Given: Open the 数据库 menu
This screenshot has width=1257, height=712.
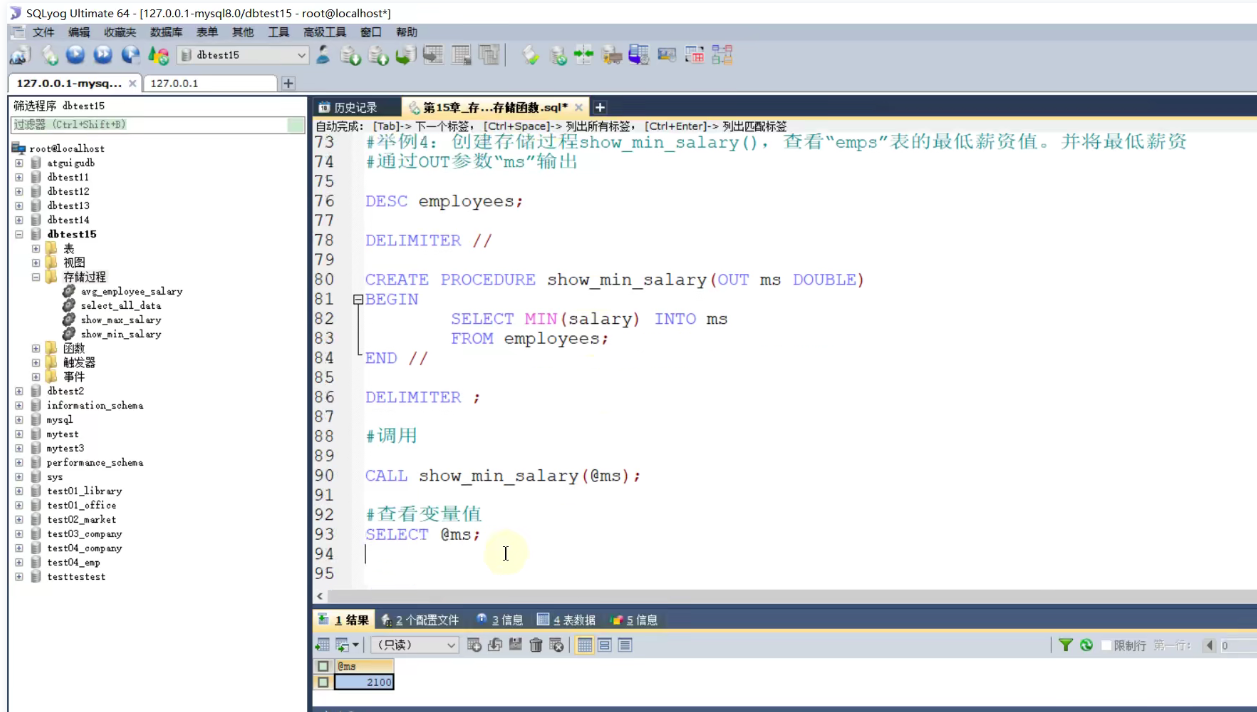Looking at the screenshot, I should click(x=166, y=32).
